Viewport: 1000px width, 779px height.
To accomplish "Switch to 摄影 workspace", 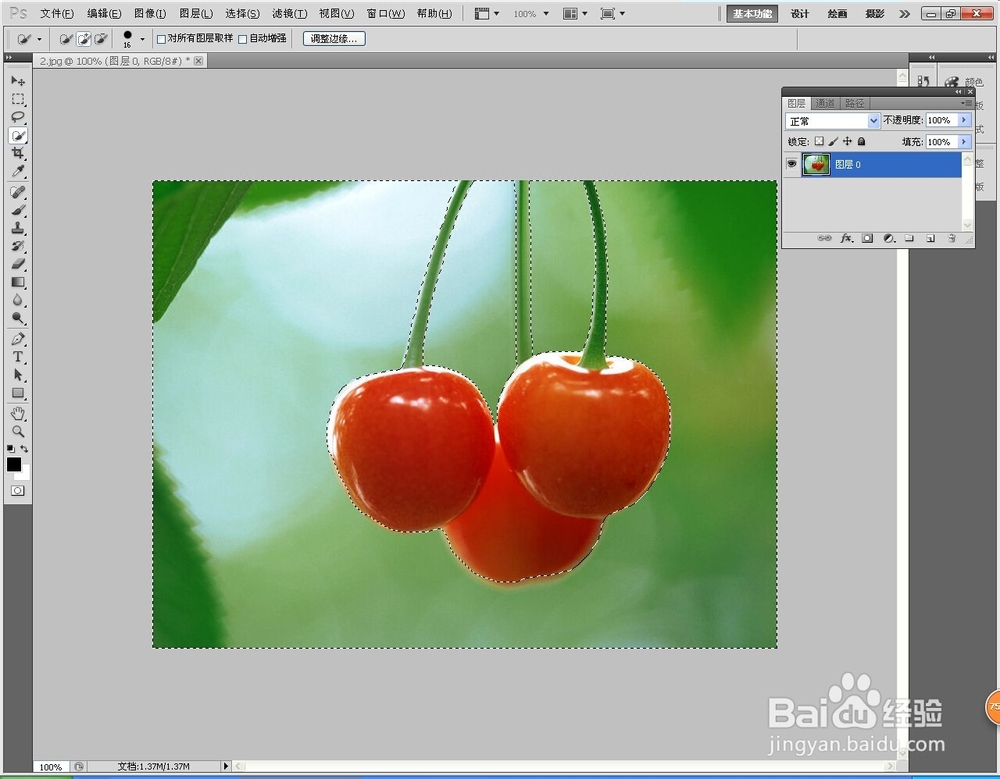I will 874,13.
